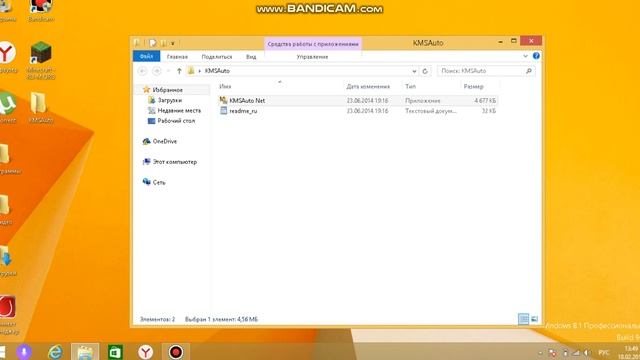Screen dimensions: 640x360
Task: Click the readme_ru document icon
Action: (x=223, y=111)
